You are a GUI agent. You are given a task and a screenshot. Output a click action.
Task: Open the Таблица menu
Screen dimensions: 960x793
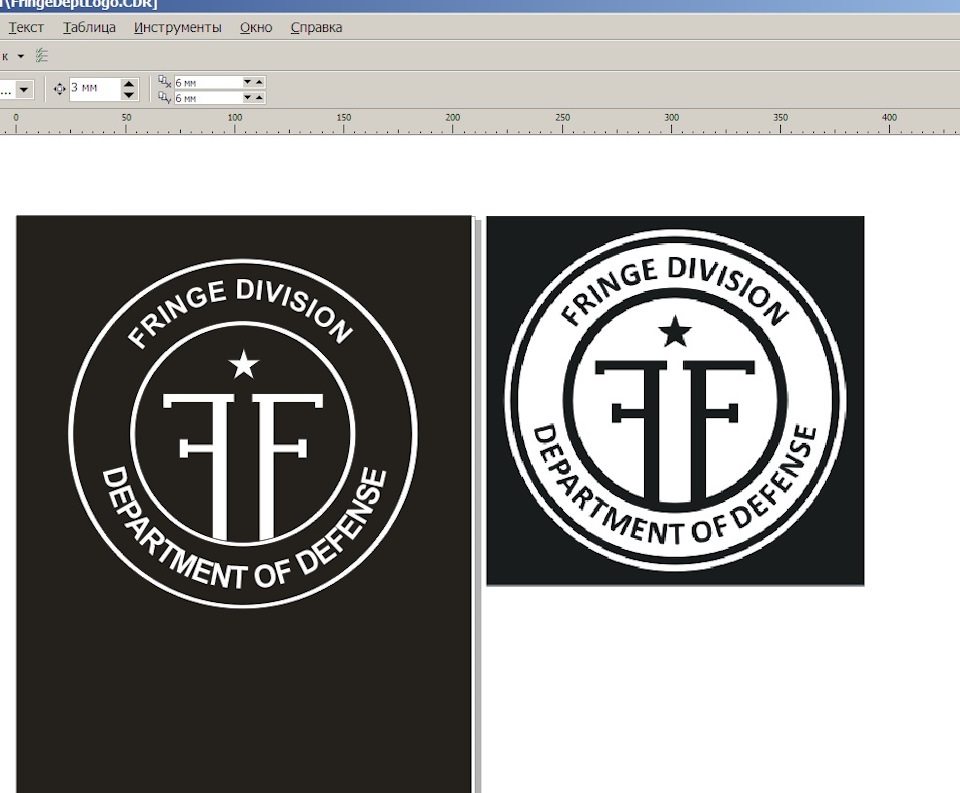tap(89, 27)
